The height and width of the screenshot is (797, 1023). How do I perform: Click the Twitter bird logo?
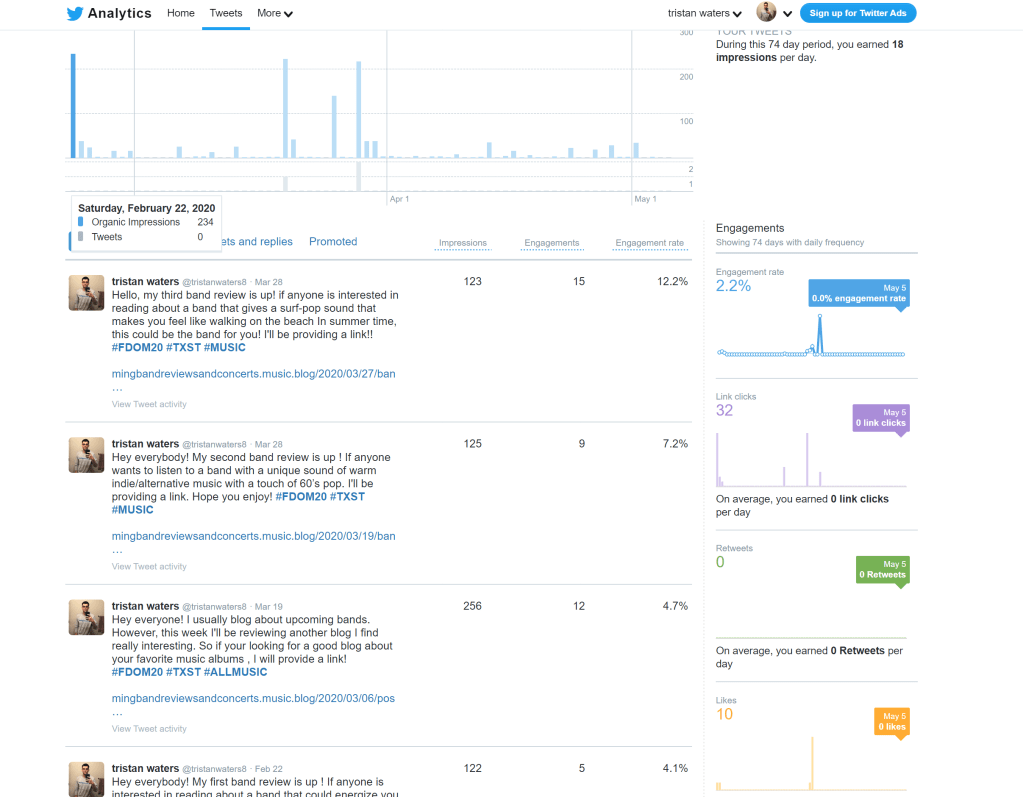pos(75,14)
